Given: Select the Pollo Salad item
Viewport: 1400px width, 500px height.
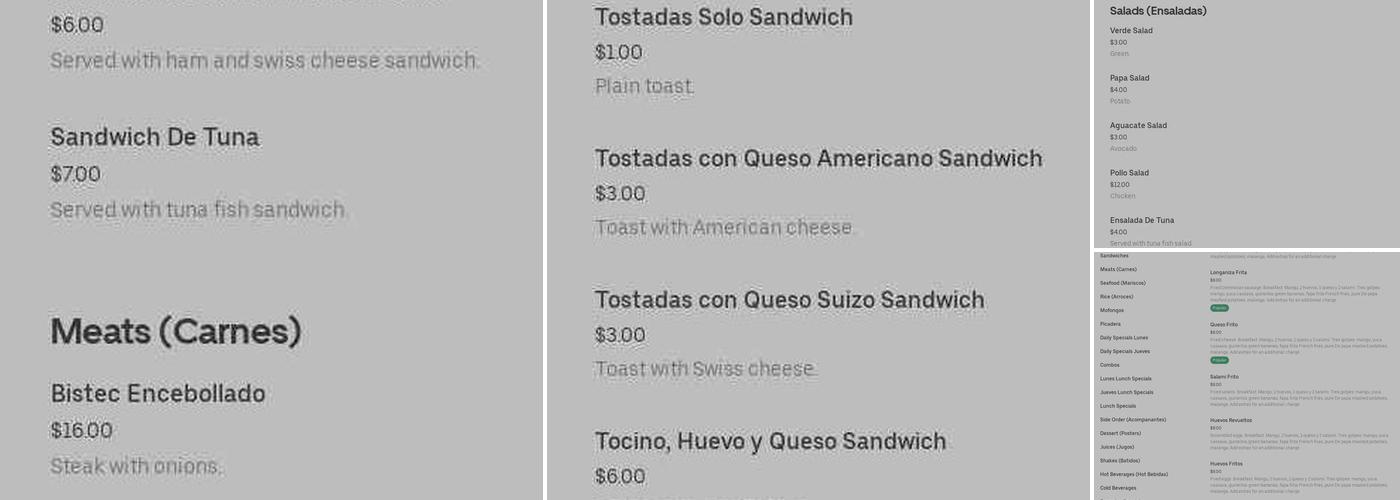Looking at the screenshot, I should coord(1130,173).
